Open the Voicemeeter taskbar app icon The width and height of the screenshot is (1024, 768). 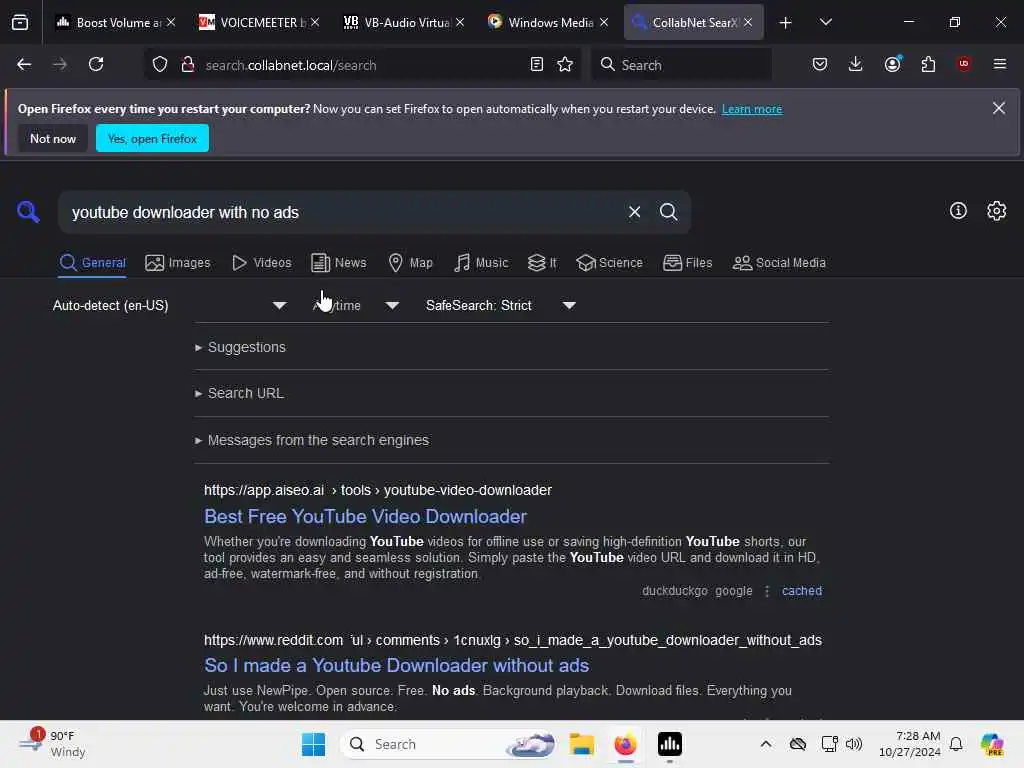(x=669, y=744)
